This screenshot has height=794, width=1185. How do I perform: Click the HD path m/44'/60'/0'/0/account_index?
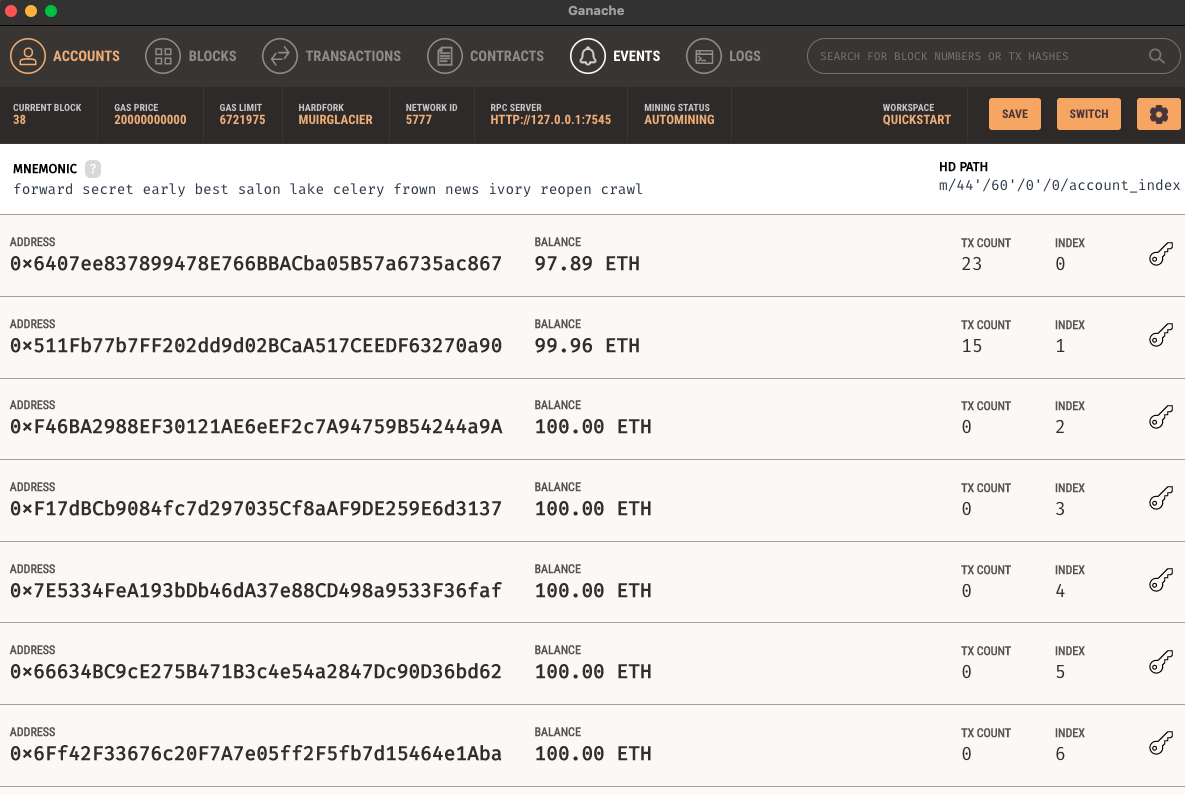1059,185
